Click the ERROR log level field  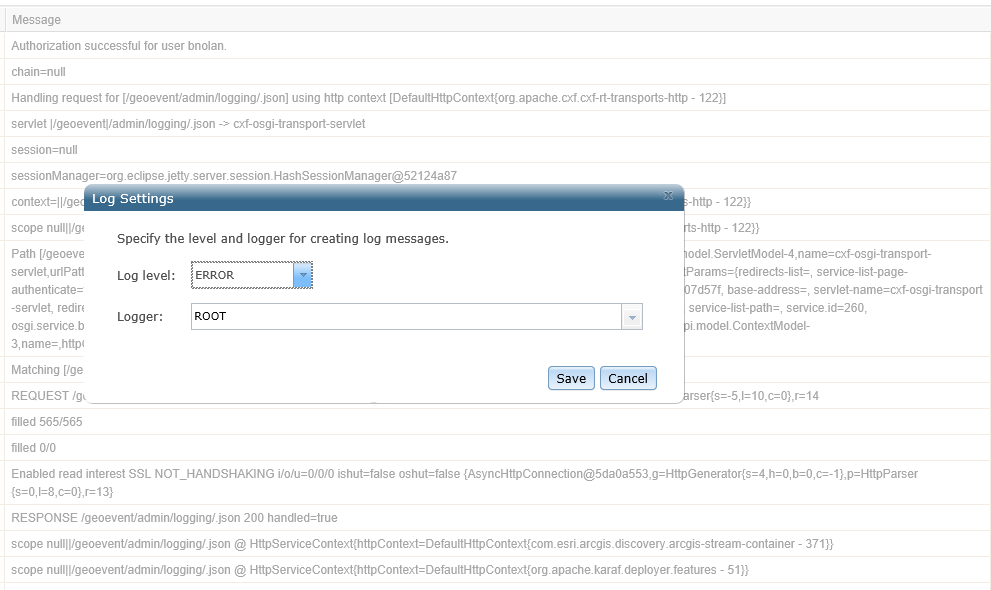[x=242, y=275]
